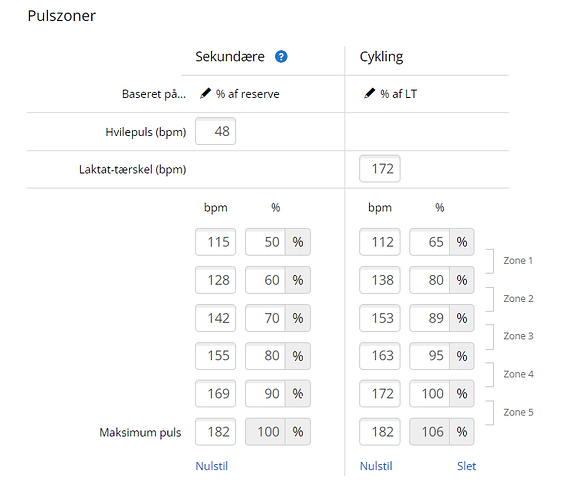Select the Sekundære bpm field showing 155
The width and height of the screenshot is (579, 500).
pyautogui.click(x=215, y=356)
